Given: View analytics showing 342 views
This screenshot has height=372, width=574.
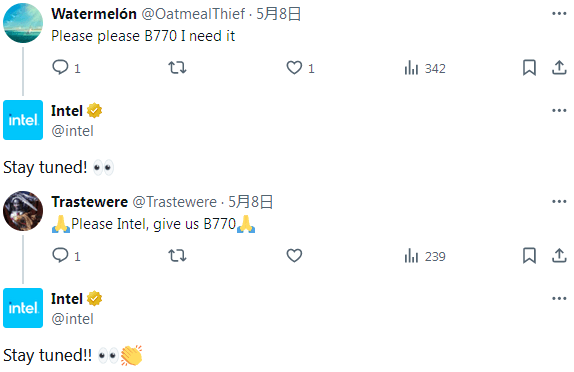Looking at the screenshot, I should tap(425, 68).
